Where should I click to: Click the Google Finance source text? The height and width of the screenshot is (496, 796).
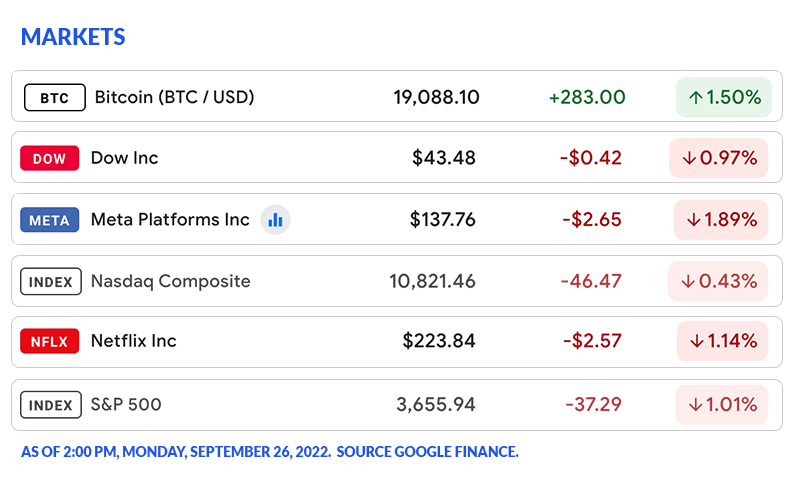[427, 452]
